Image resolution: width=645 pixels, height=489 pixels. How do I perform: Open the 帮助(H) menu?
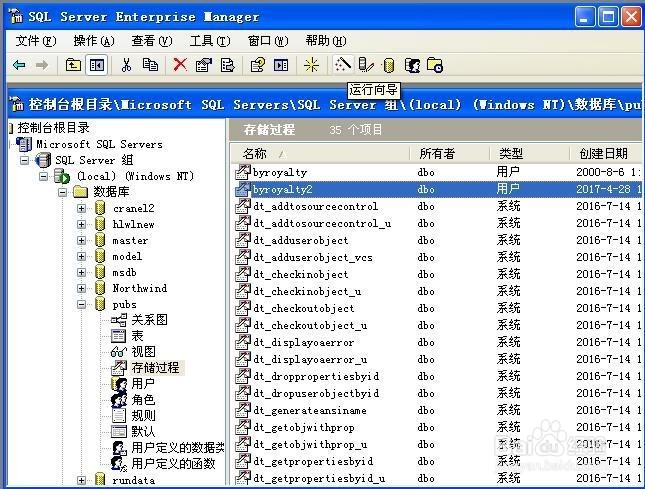[x=326, y=41]
